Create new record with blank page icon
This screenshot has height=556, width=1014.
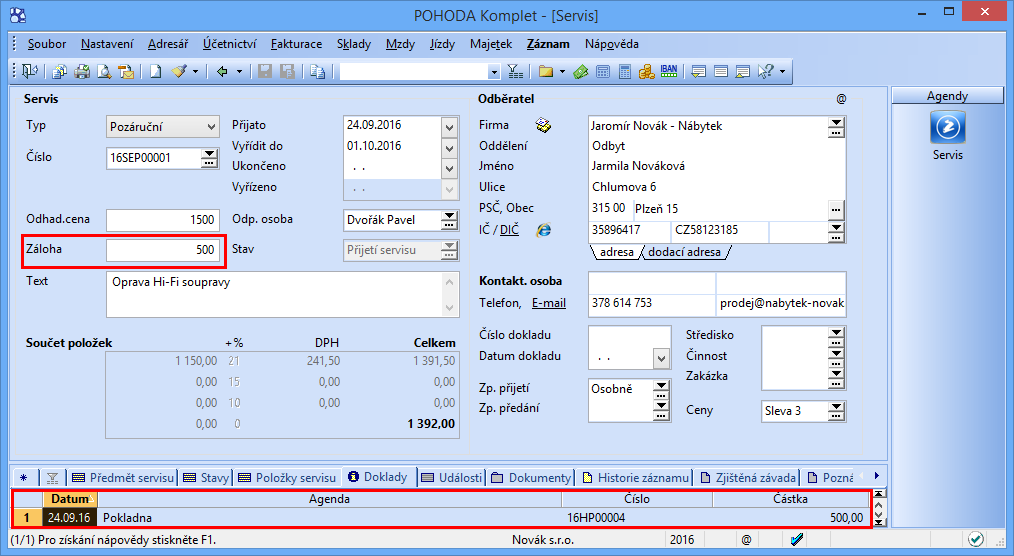click(x=155, y=71)
